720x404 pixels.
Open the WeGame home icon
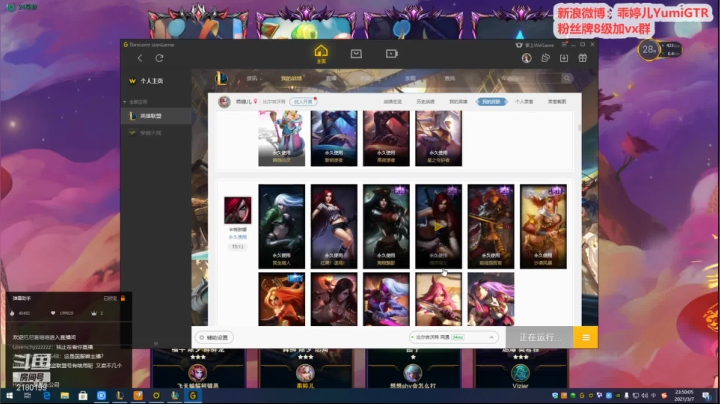click(x=321, y=54)
